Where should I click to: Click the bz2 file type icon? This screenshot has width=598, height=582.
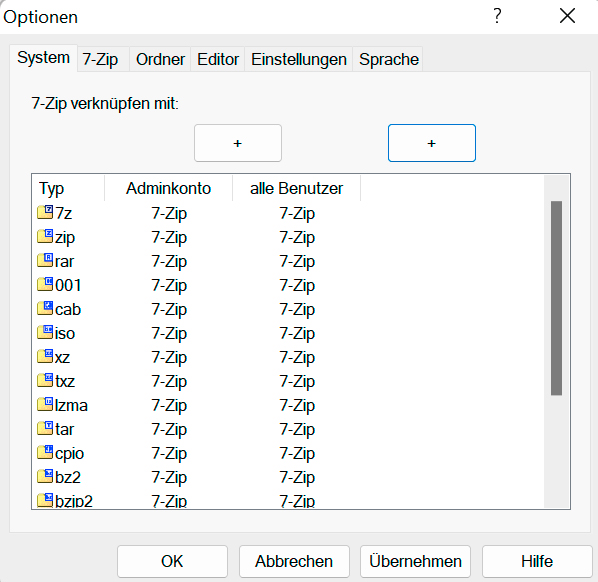[45, 476]
